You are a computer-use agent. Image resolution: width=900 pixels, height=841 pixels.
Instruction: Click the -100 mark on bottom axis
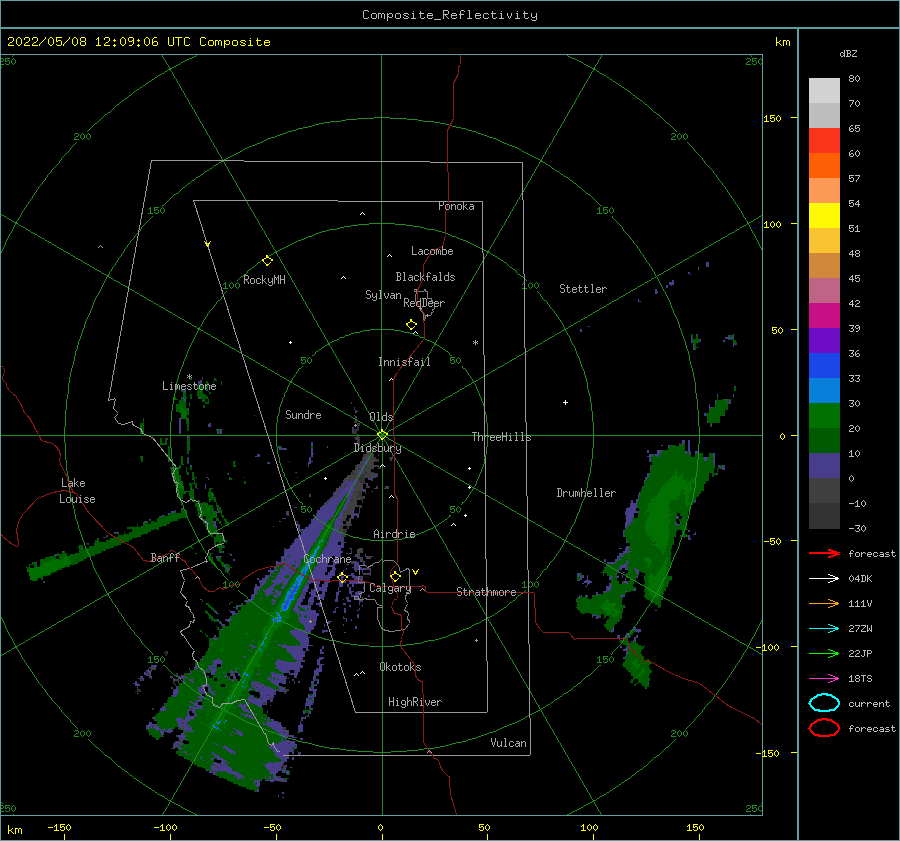[165, 827]
